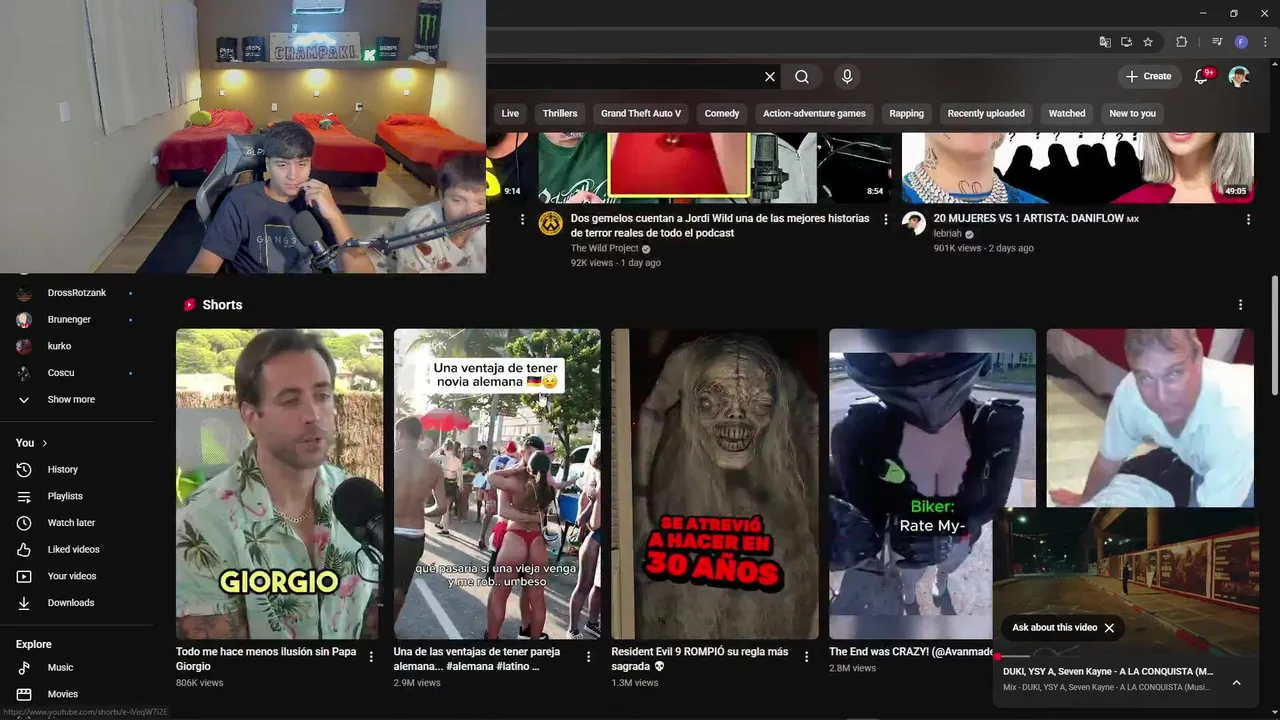Screen dimensions: 1280x720
Task: Expand the miniplayer queue chevron
Action: pyautogui.click(x=1236, y=683)
